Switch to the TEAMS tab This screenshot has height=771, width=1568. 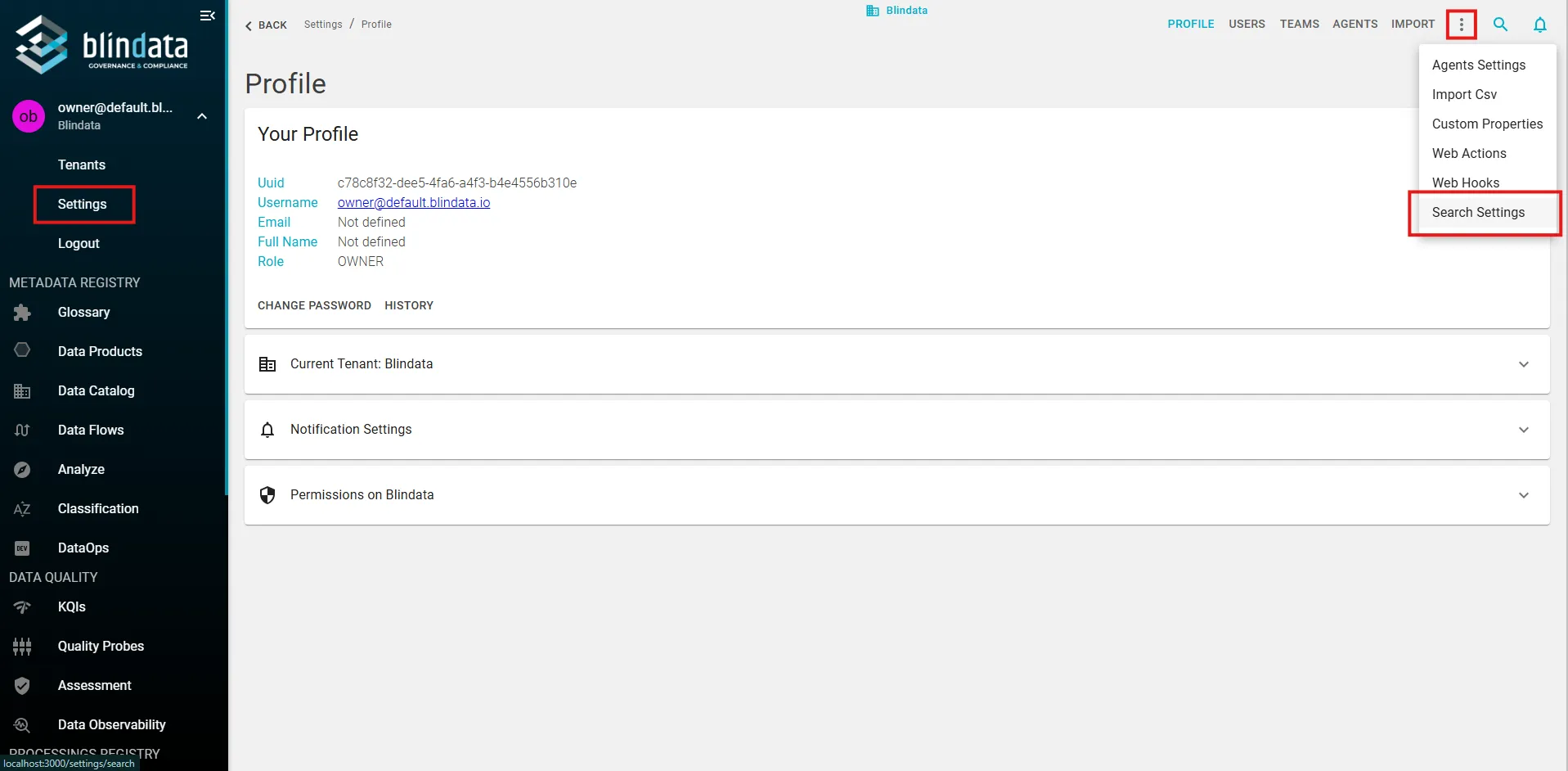[1299, 24]
